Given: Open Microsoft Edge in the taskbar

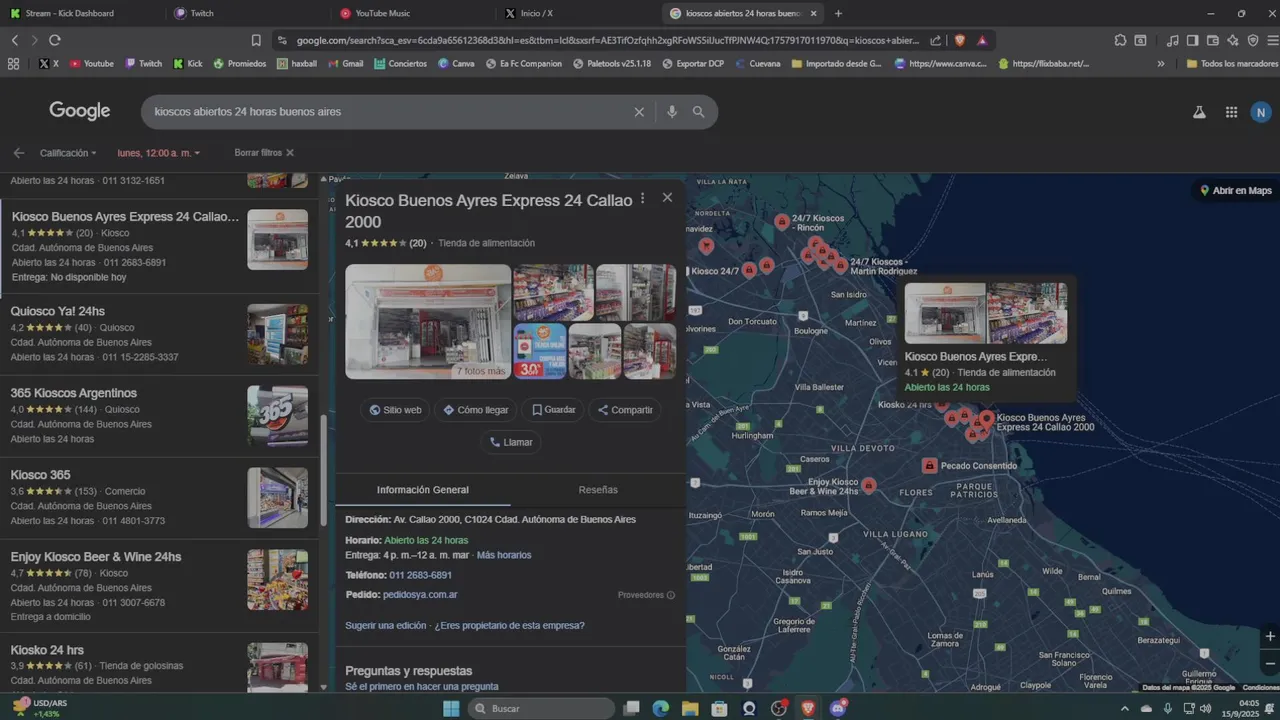Looking at the screenshot, I should 660,708.
